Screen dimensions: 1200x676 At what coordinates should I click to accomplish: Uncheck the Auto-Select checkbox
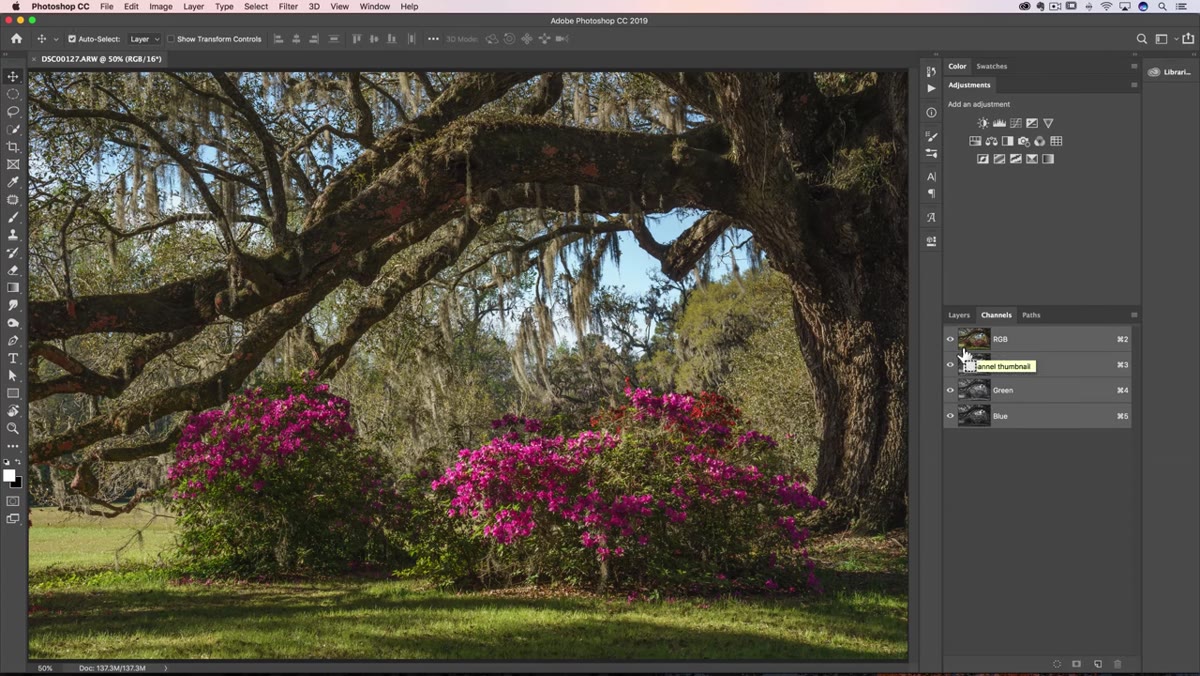[x=72, y=39]
